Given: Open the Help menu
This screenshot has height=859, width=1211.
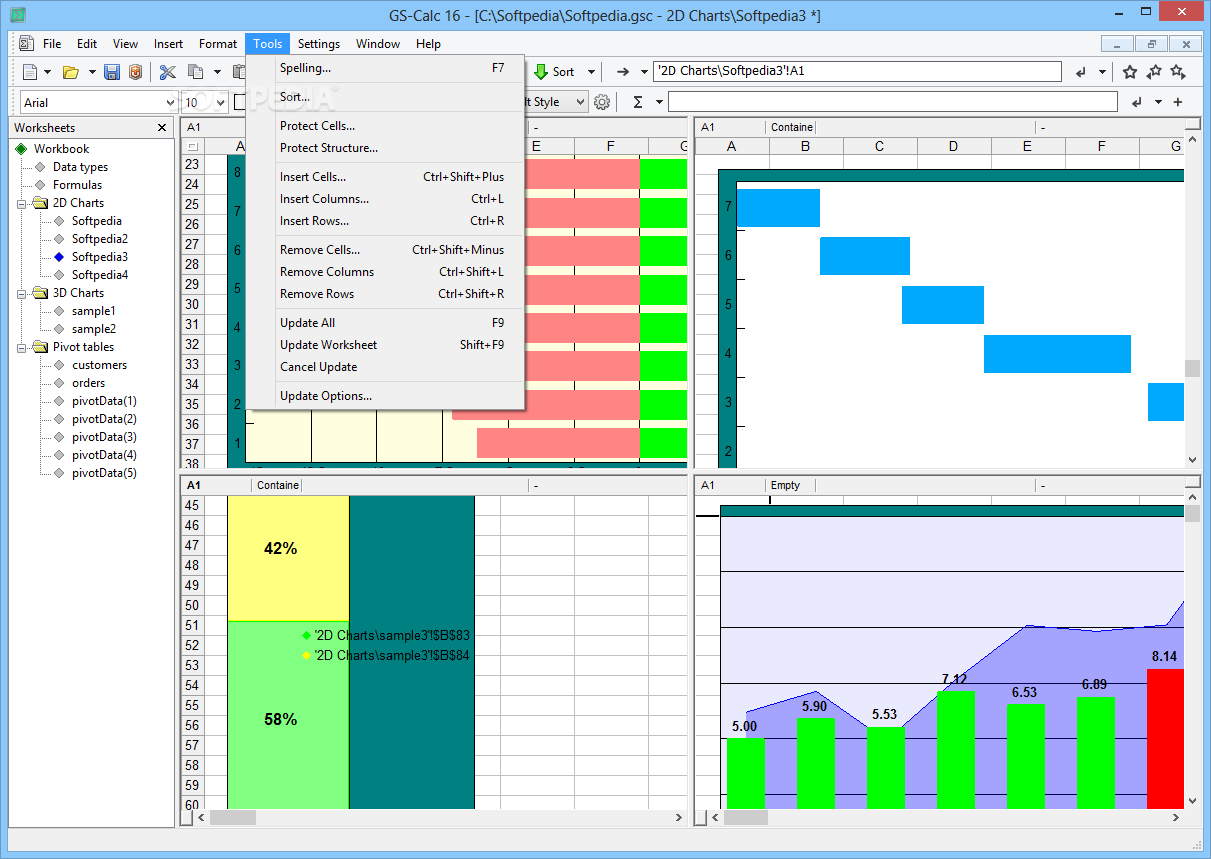Looking at the screenshot, I should 428,44.
